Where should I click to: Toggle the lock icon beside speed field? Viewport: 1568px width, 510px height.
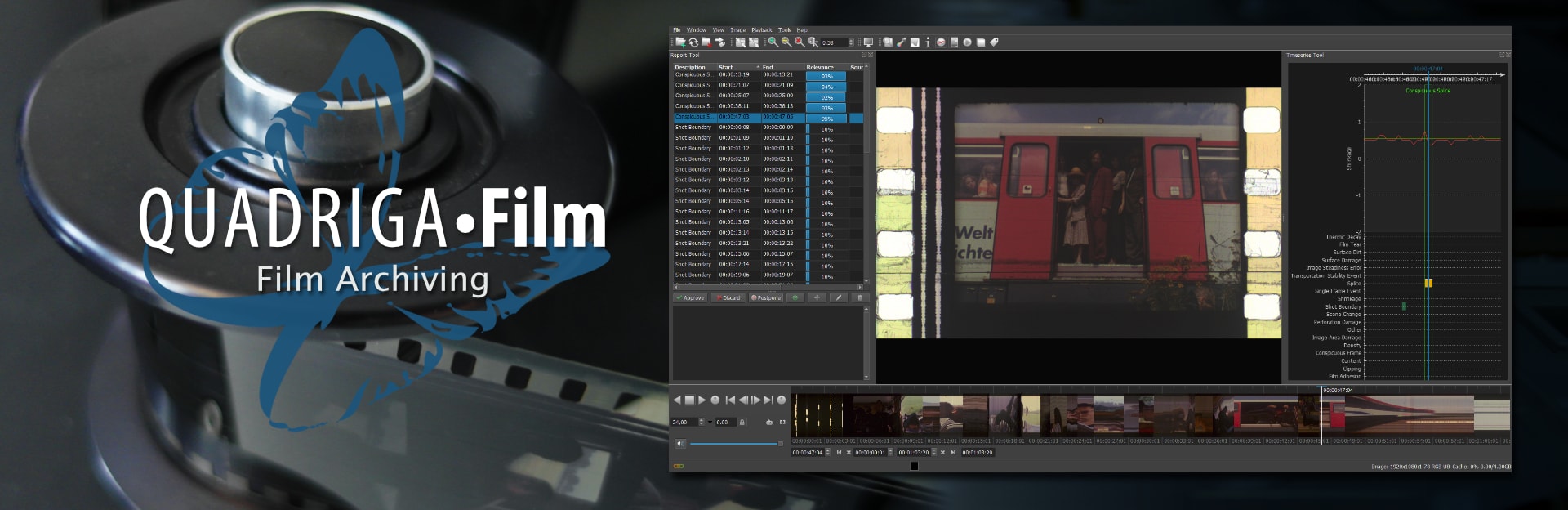point(742,423)
